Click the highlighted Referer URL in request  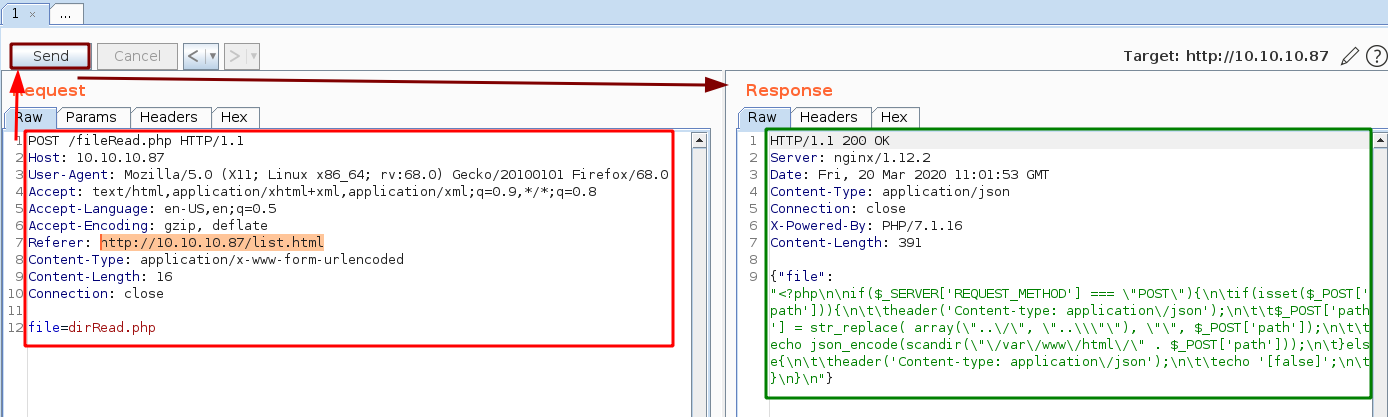(212, 243)
